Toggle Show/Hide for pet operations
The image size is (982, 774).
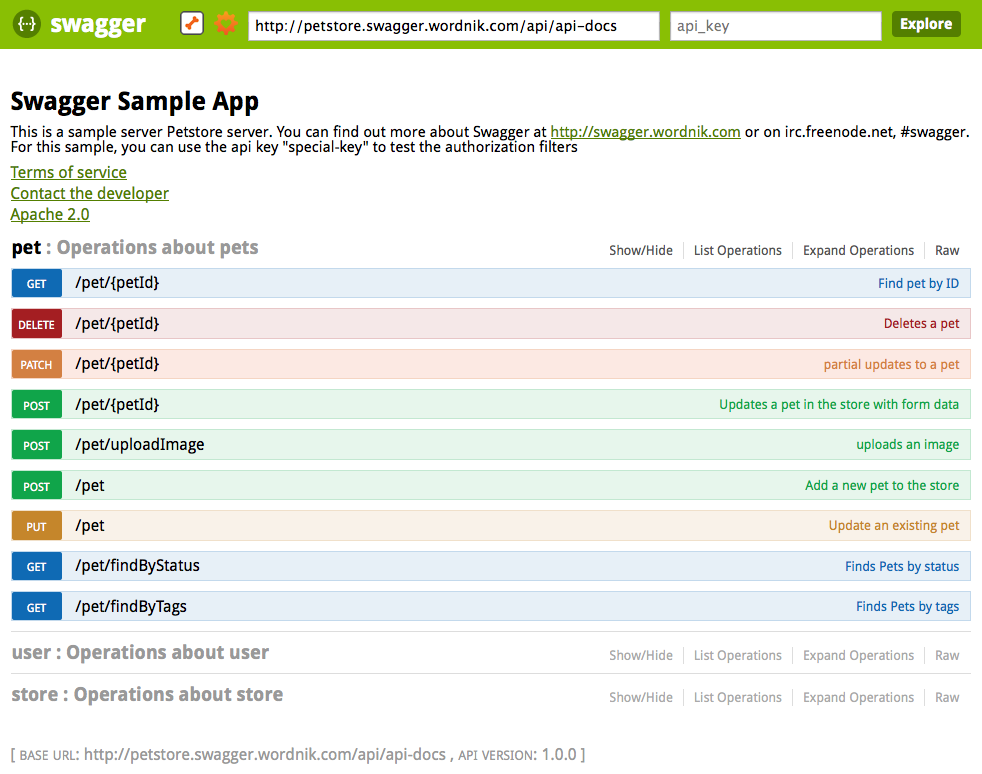point(640,250)
